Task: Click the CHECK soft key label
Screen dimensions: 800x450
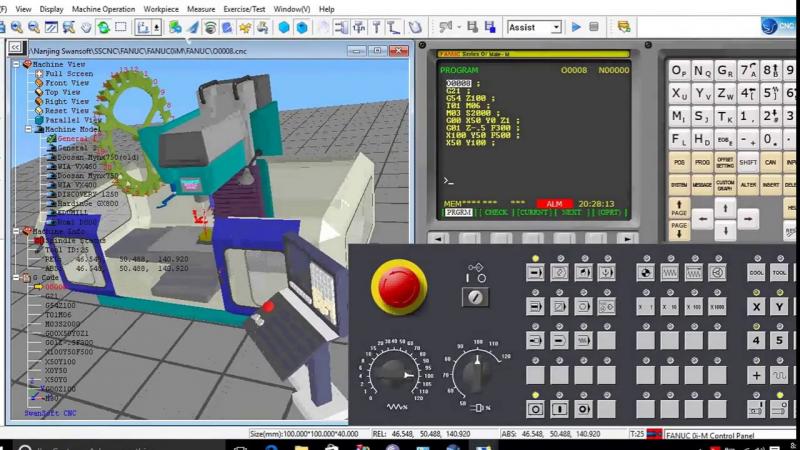Action: tap(496, 212)
